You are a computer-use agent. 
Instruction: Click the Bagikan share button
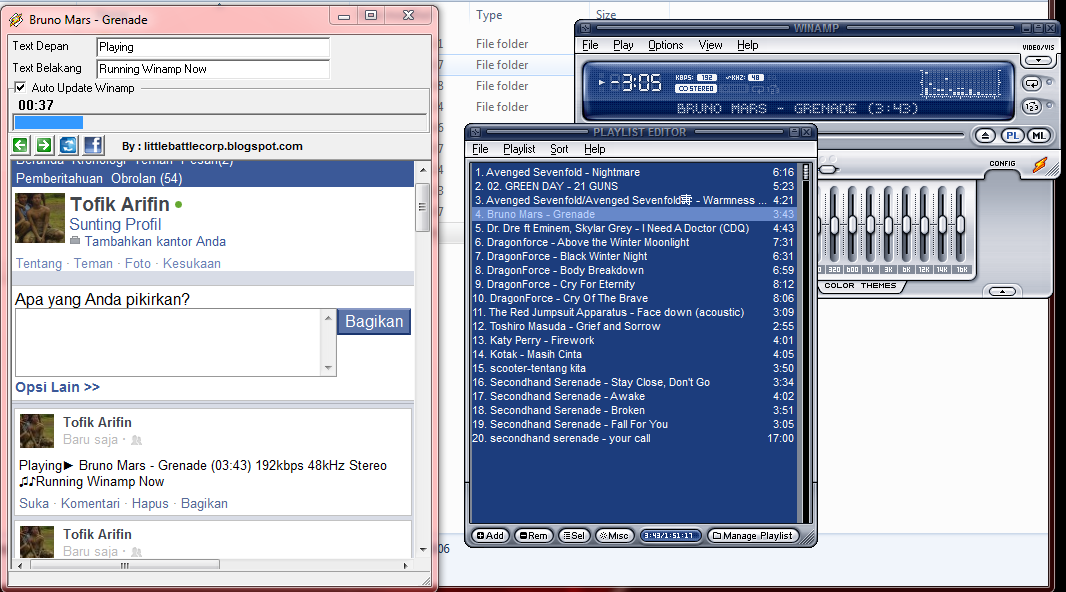pos(374,321)
